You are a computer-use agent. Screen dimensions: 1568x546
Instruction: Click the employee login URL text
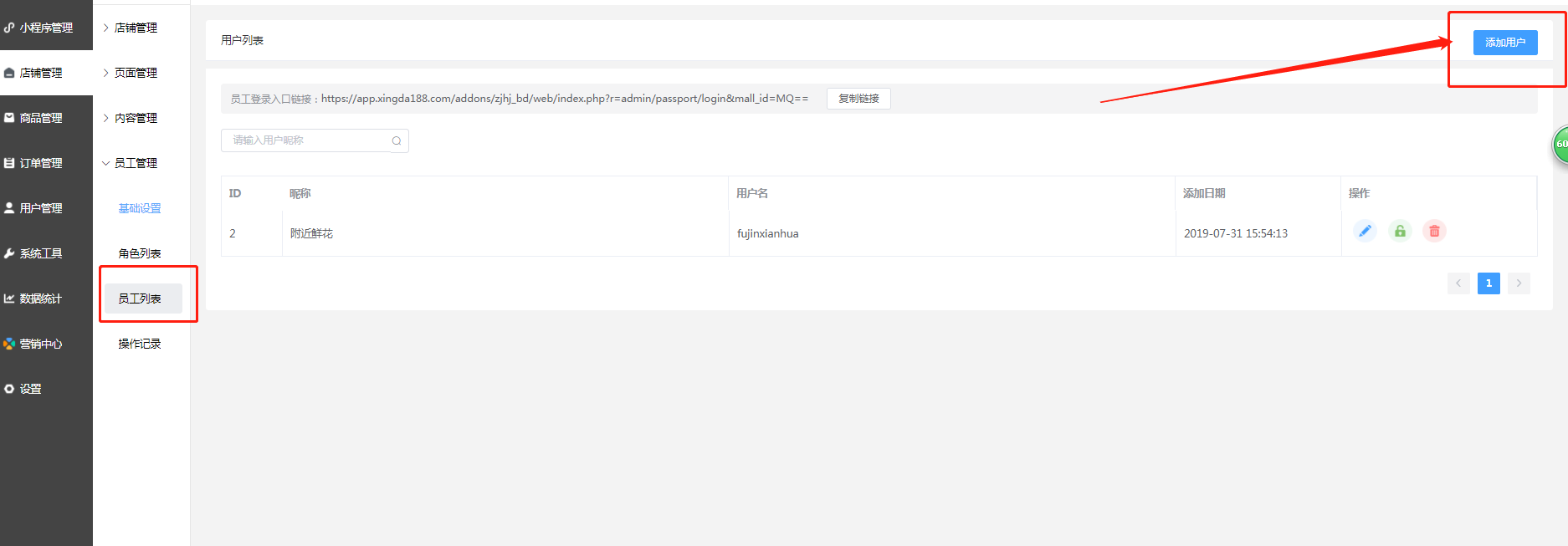coord(565,99)
